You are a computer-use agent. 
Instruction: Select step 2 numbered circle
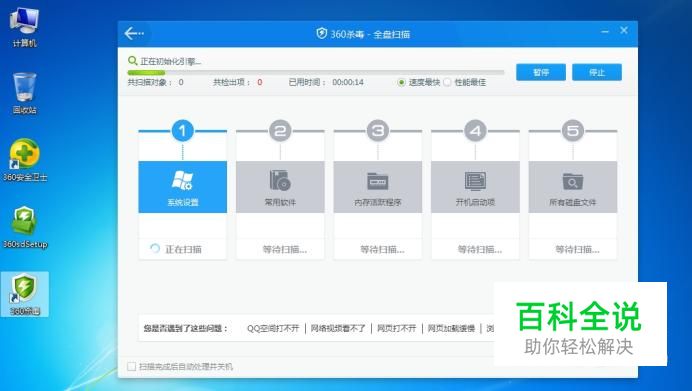pos(280,131)
